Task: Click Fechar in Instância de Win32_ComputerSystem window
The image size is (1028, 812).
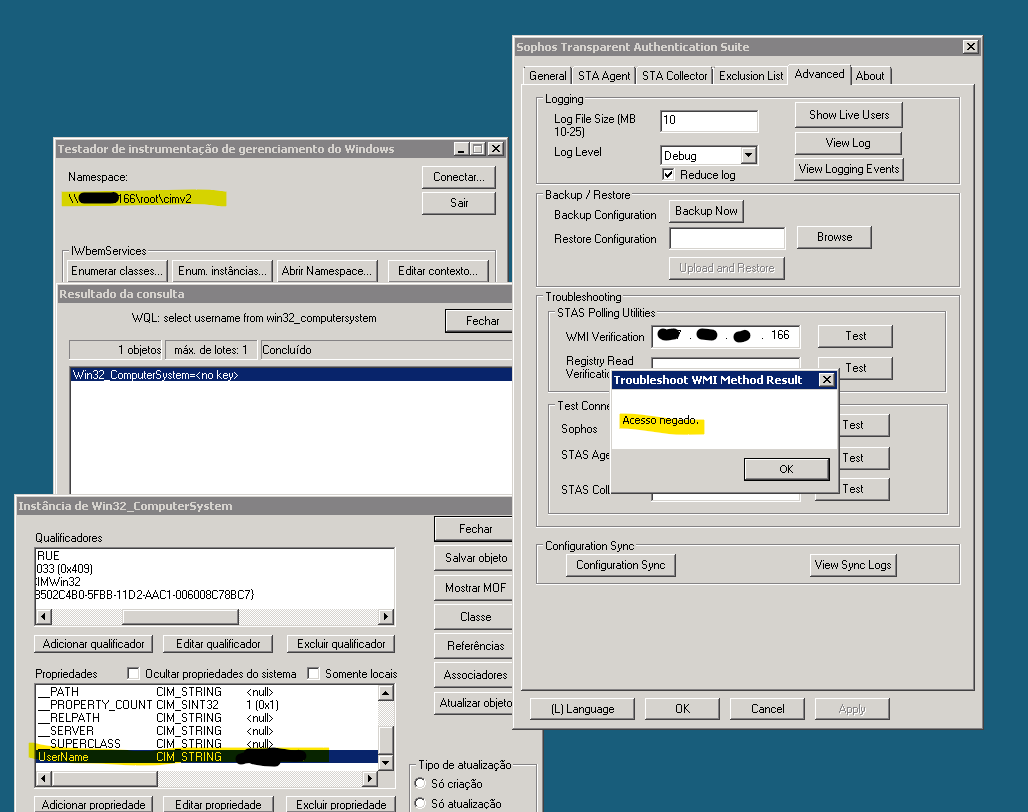Action: [474, 529]
